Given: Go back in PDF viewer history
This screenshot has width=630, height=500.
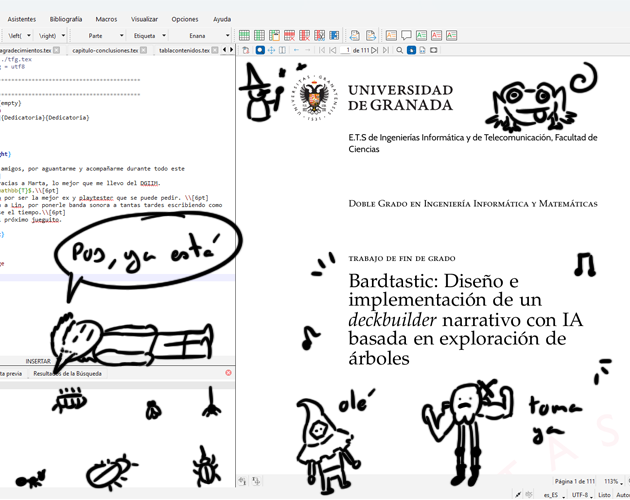Looking at the screenshot, I should [x=297, y=50].
